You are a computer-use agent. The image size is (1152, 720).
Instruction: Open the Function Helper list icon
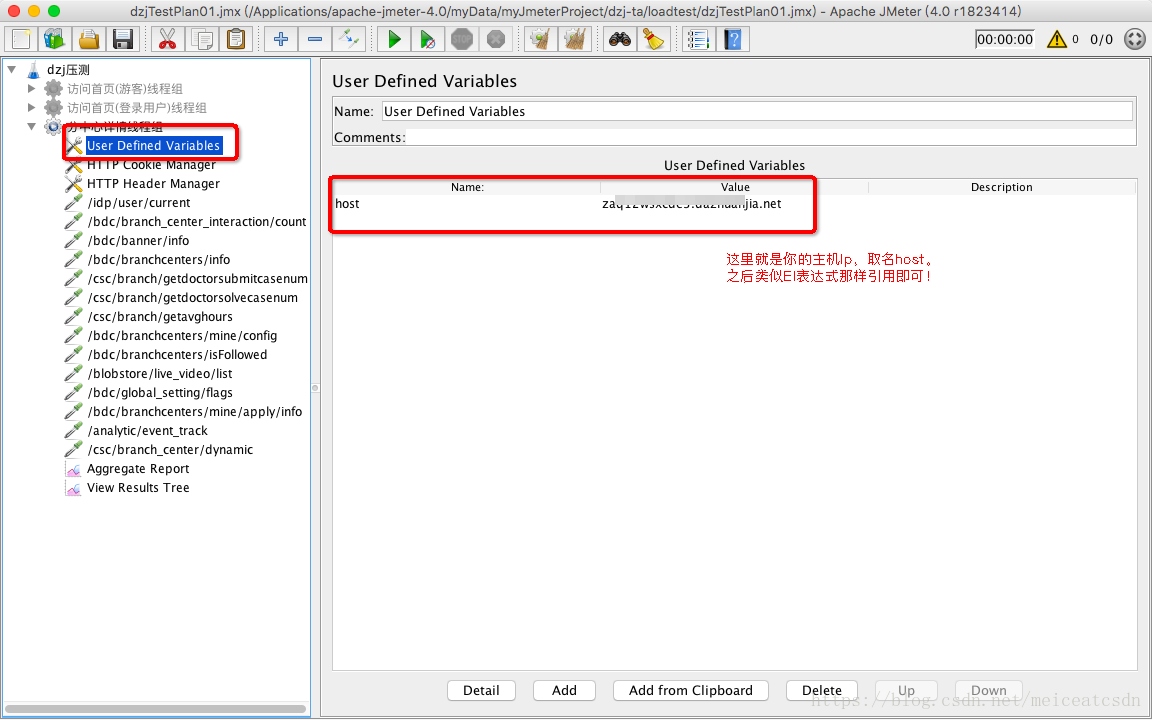point(698,39)
